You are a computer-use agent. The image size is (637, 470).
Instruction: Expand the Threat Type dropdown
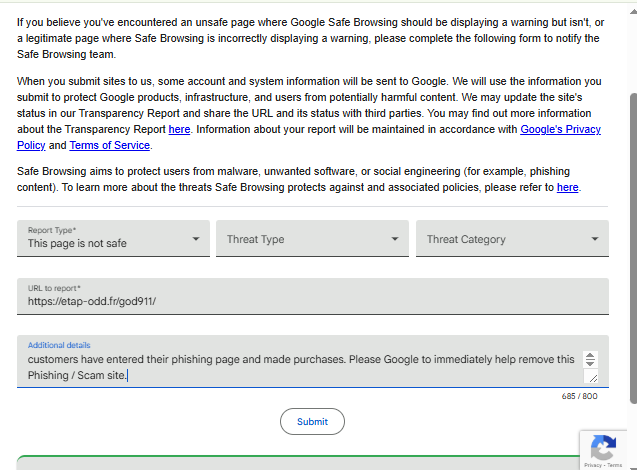tap(312, 238)
